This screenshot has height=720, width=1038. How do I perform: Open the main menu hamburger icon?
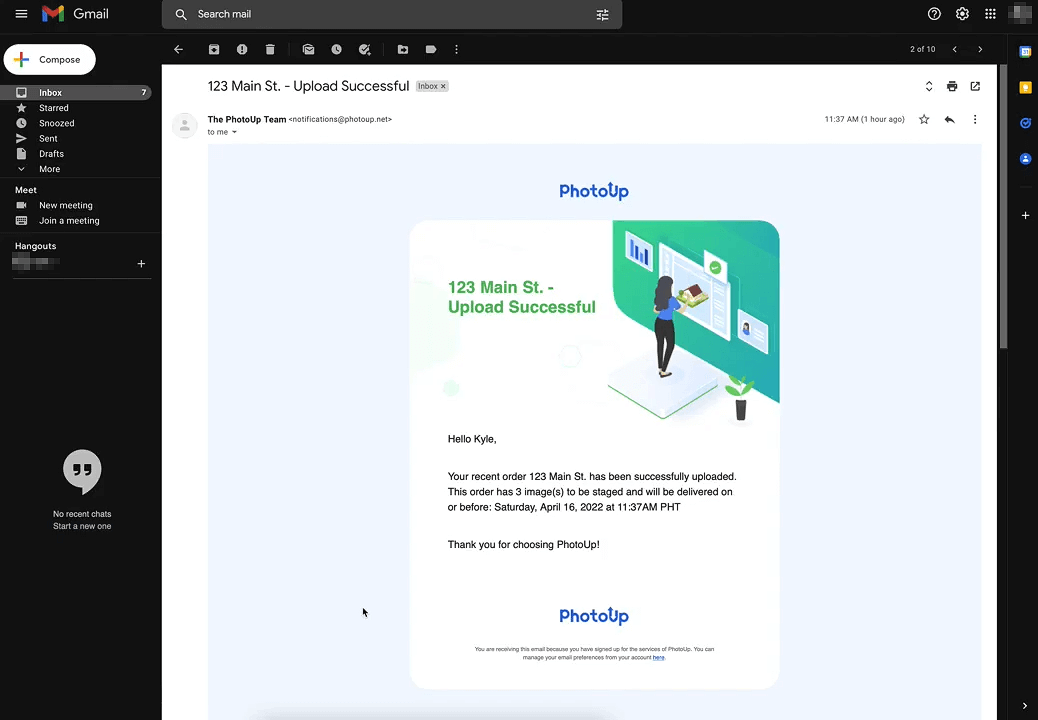click(x=21, y=14)
